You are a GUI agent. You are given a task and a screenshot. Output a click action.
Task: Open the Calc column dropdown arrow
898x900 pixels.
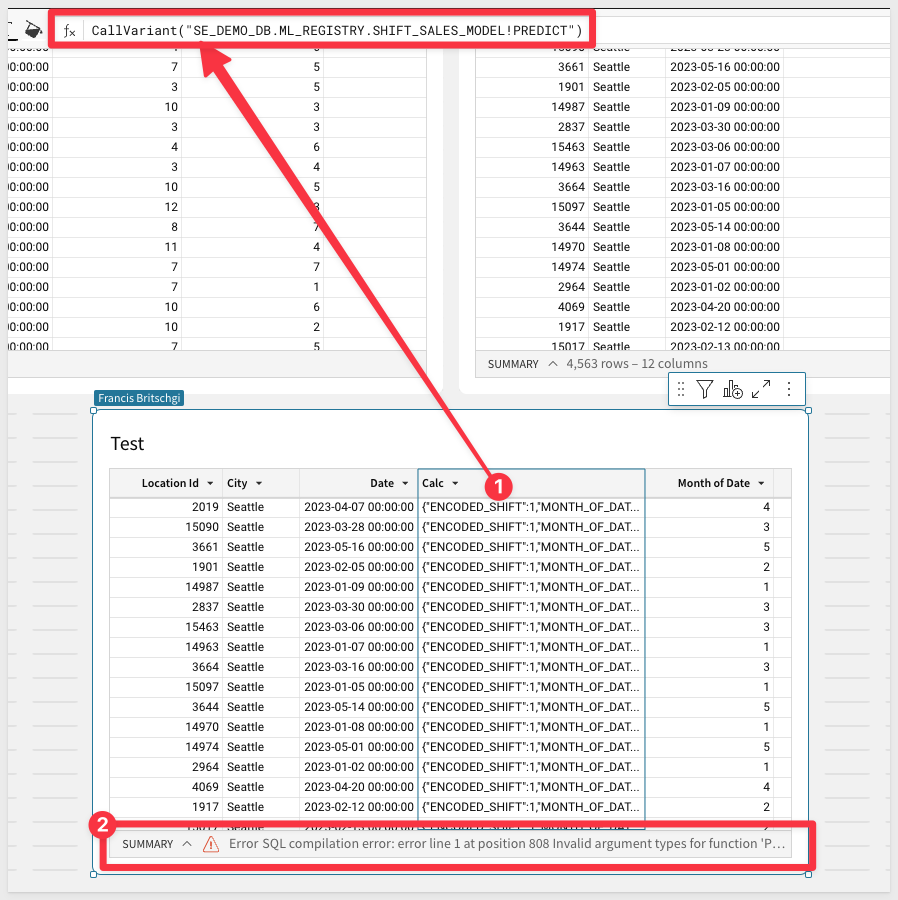(455, 483)
